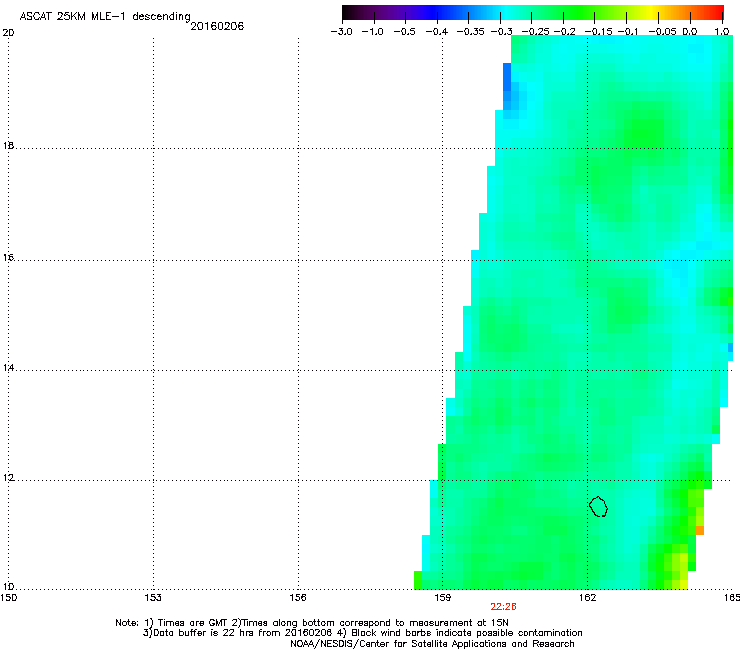The height and width of the screenshot is (650, 740).
Task: Click the orange data pixel on the swath edge
Action: click(700, 531)
